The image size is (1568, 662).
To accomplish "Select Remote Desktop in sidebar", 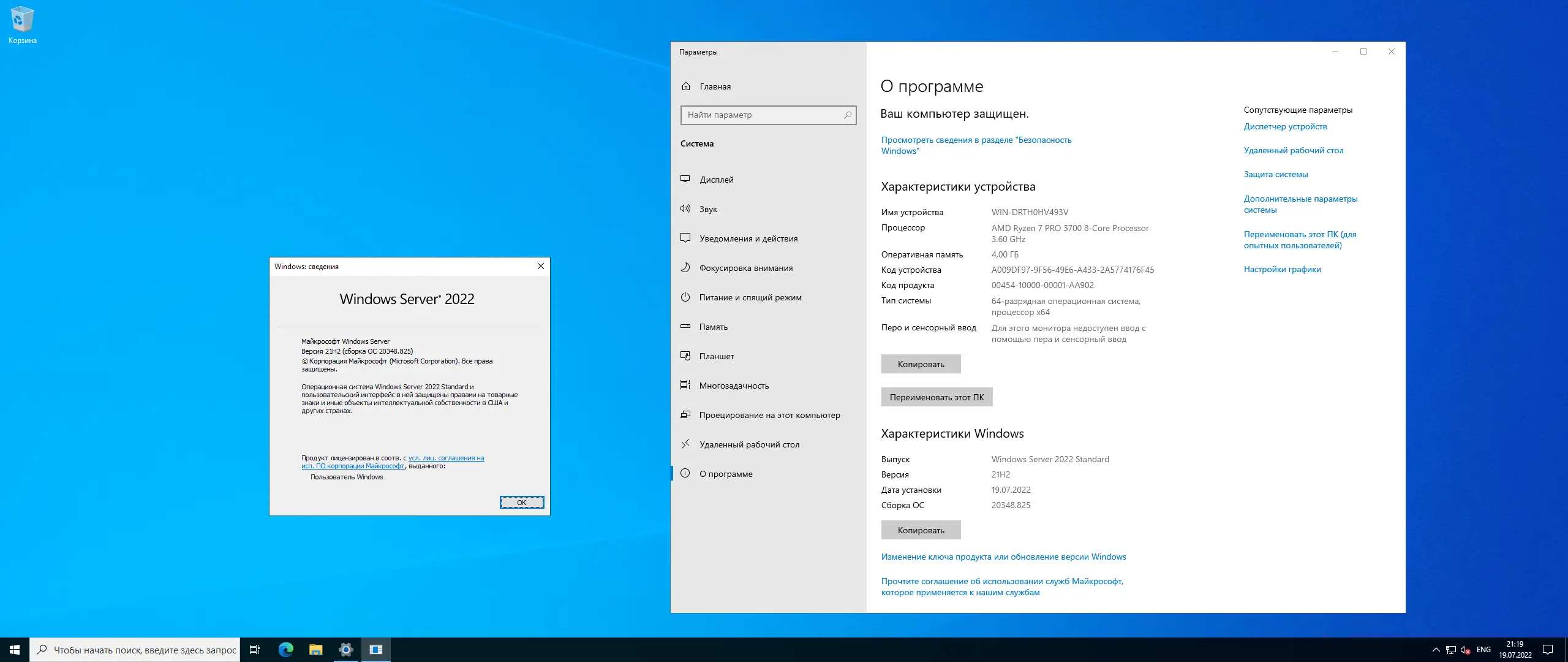I will (748, 444).
